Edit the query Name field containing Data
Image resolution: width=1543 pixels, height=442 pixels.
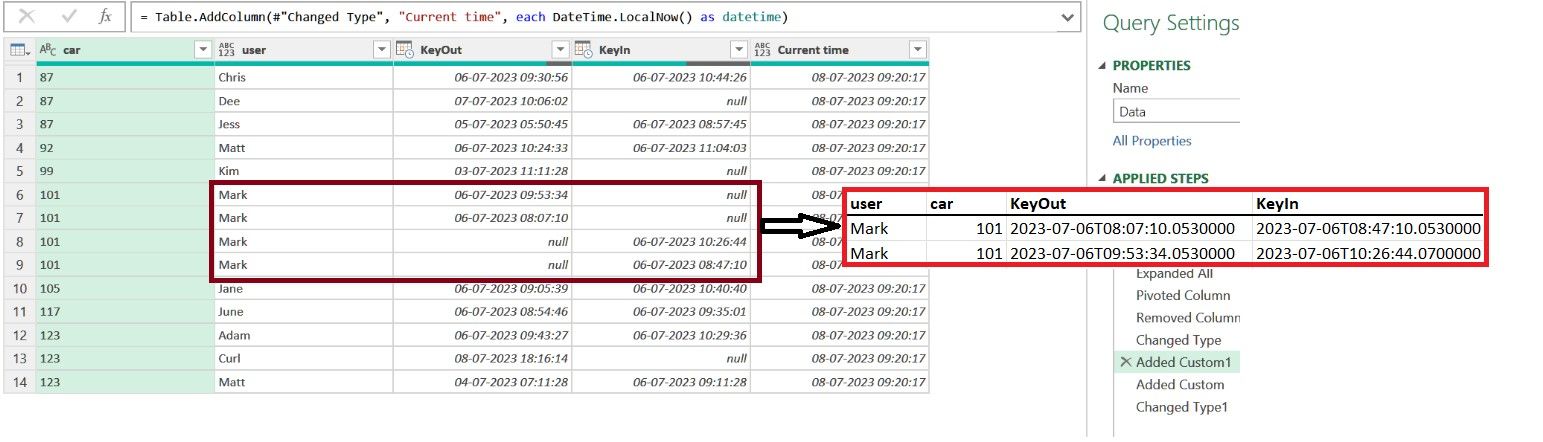click(1176, 112)
